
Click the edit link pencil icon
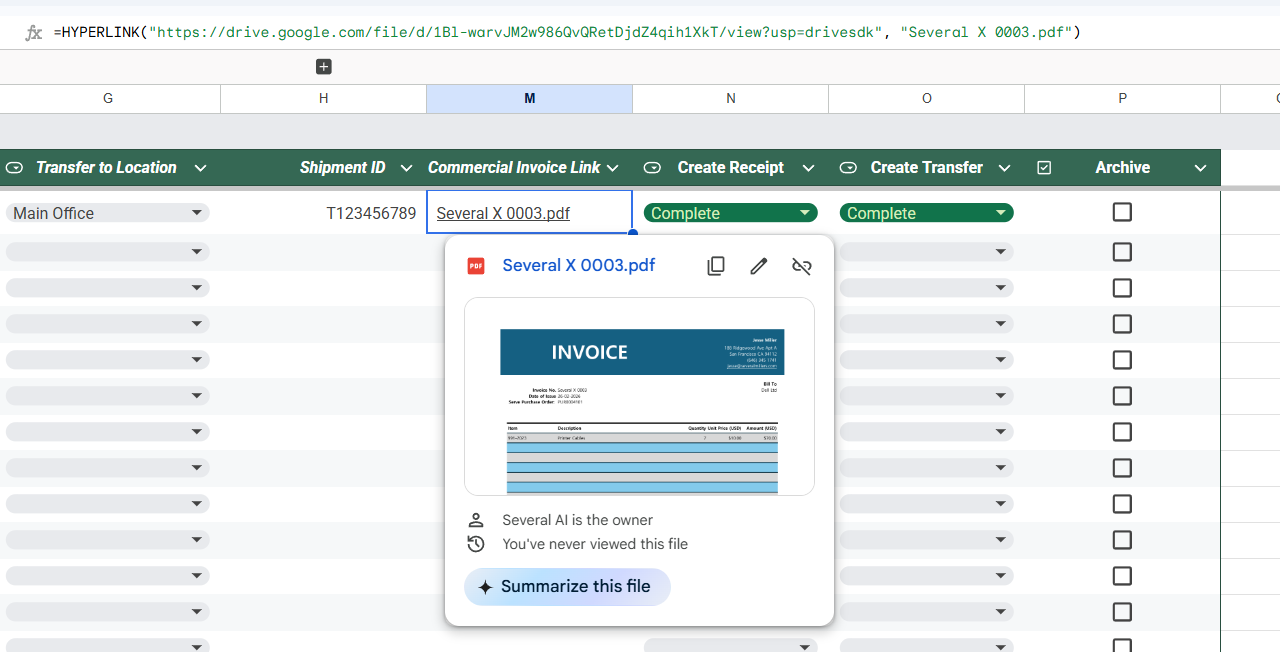coord(759,266)
